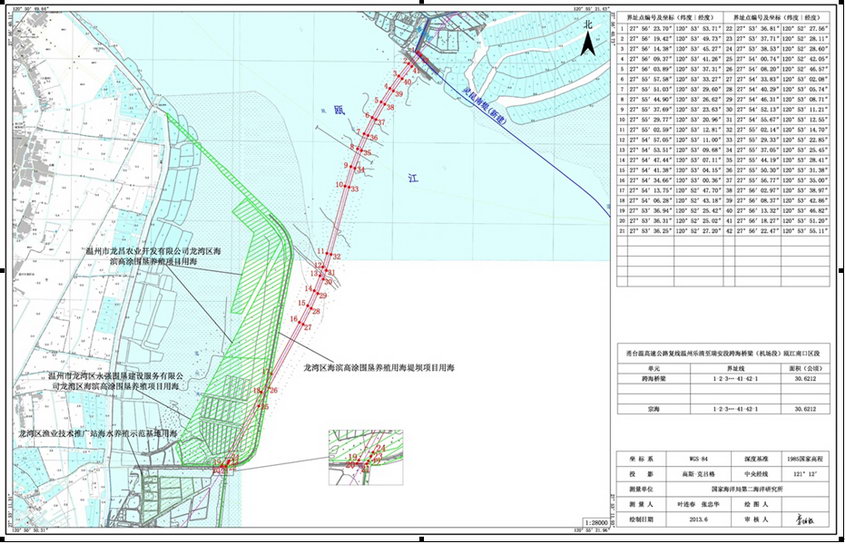Click boundary point marker 10 on the bridge route

tap(340, 186)
